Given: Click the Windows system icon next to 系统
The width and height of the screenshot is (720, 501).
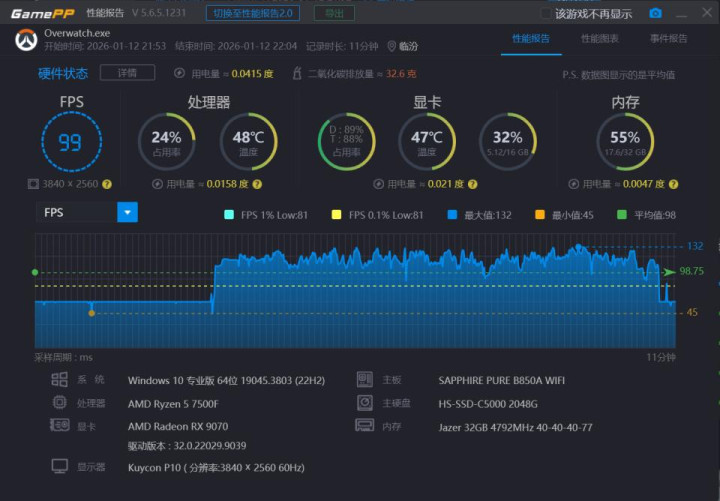Looking at the screenshot, I should click(60, 379).
